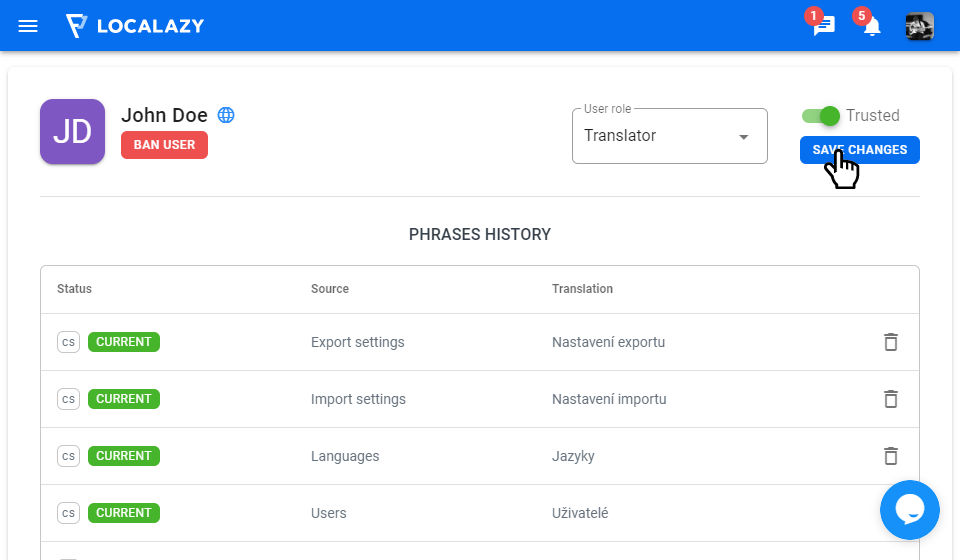
Task: Click the Localazy logo
Action: 135,26
